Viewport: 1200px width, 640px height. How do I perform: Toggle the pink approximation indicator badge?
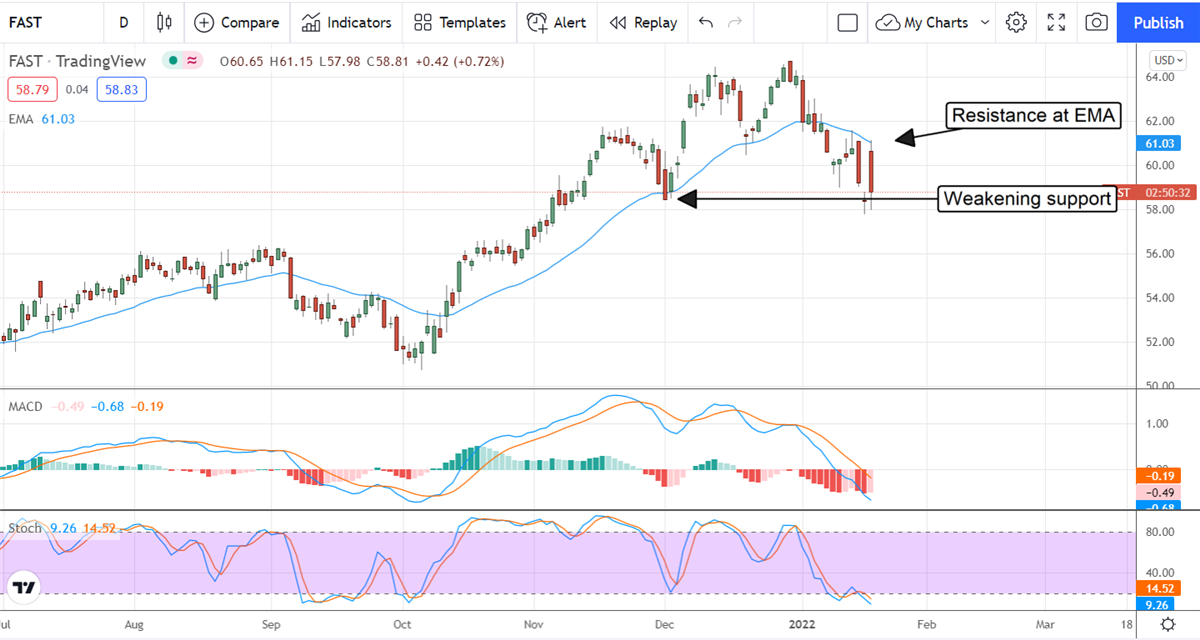coord(190,61)
